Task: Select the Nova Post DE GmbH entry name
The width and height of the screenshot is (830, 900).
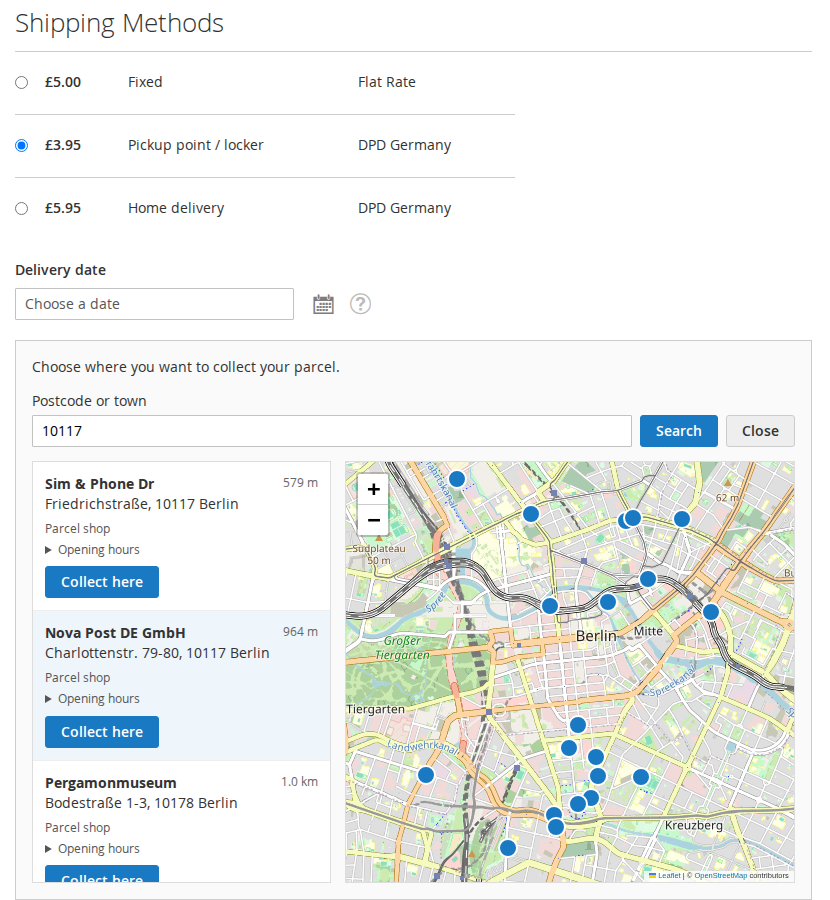Action: click(x=115, y=633)
